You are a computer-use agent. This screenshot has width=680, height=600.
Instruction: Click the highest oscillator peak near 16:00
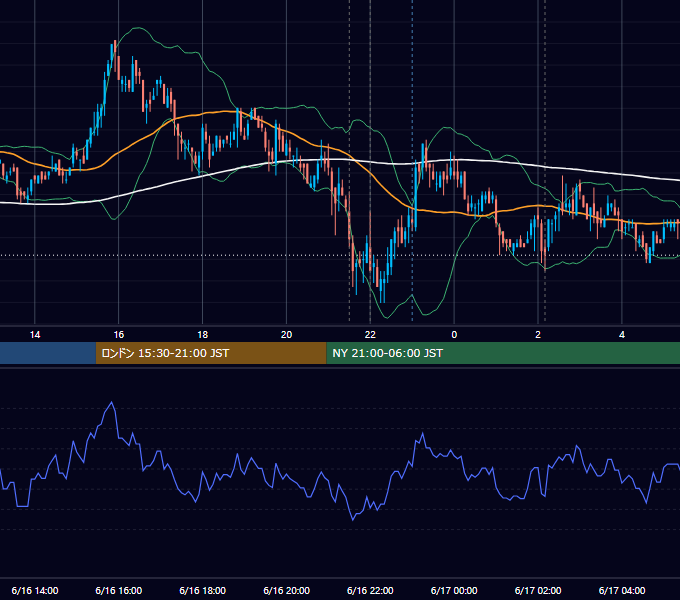click(112, 403)
